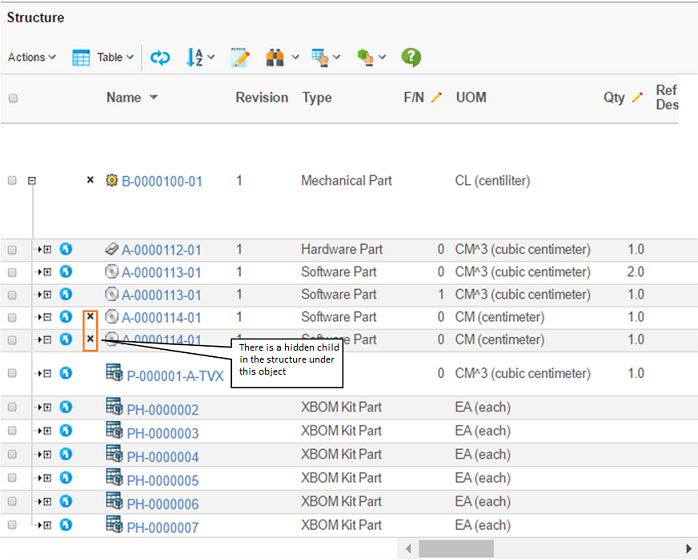Collapse the B-0000100-01 root tree node
This screenshot has width=698, height=560.
point(32,181)
